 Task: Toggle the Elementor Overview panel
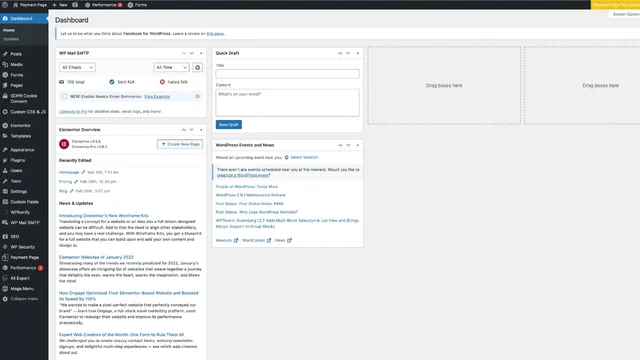[201, 130]
